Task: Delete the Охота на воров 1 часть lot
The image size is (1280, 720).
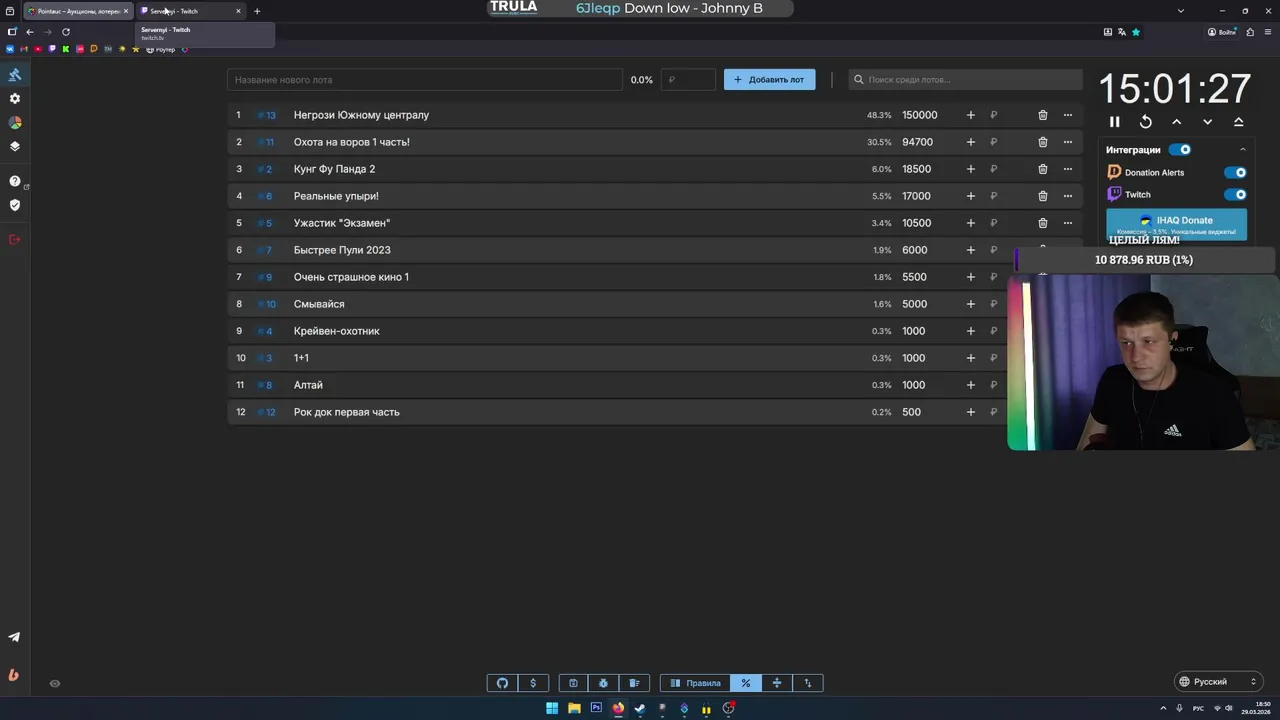Action: (1043, 142)
